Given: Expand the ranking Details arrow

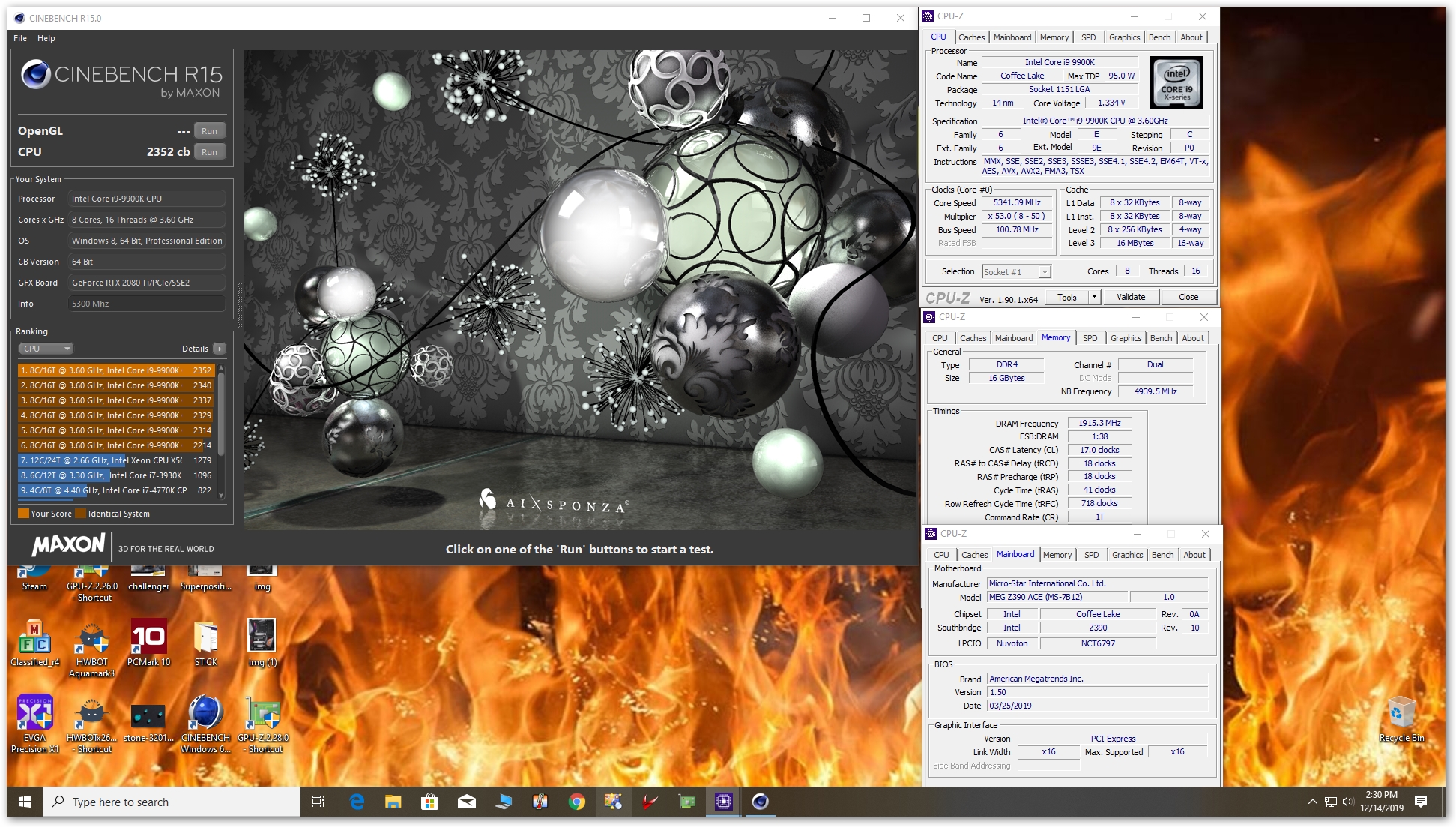Looking at the screenshot, I should tap(220, 349).
